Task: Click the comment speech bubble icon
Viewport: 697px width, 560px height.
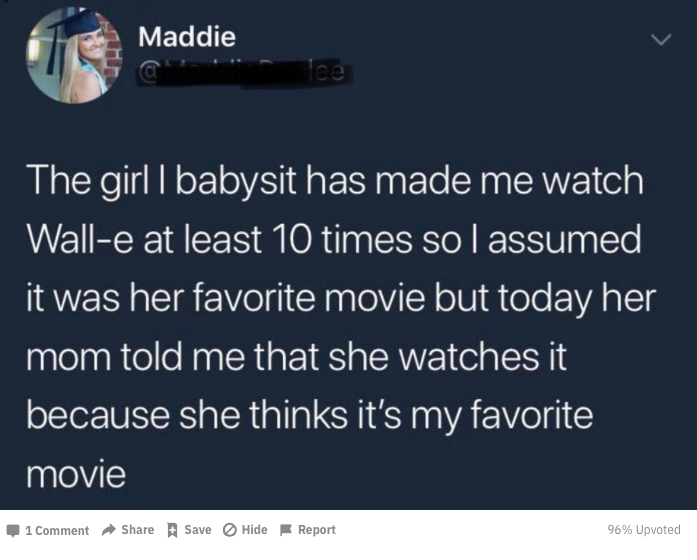Action: pyautogui.click(x=13, y=530)
